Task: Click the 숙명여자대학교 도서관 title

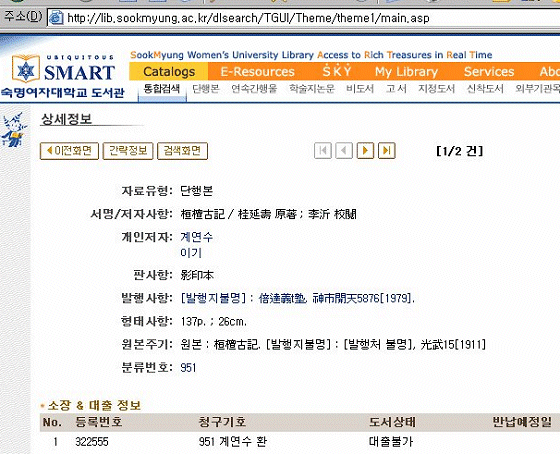Action: click(63, 93)
